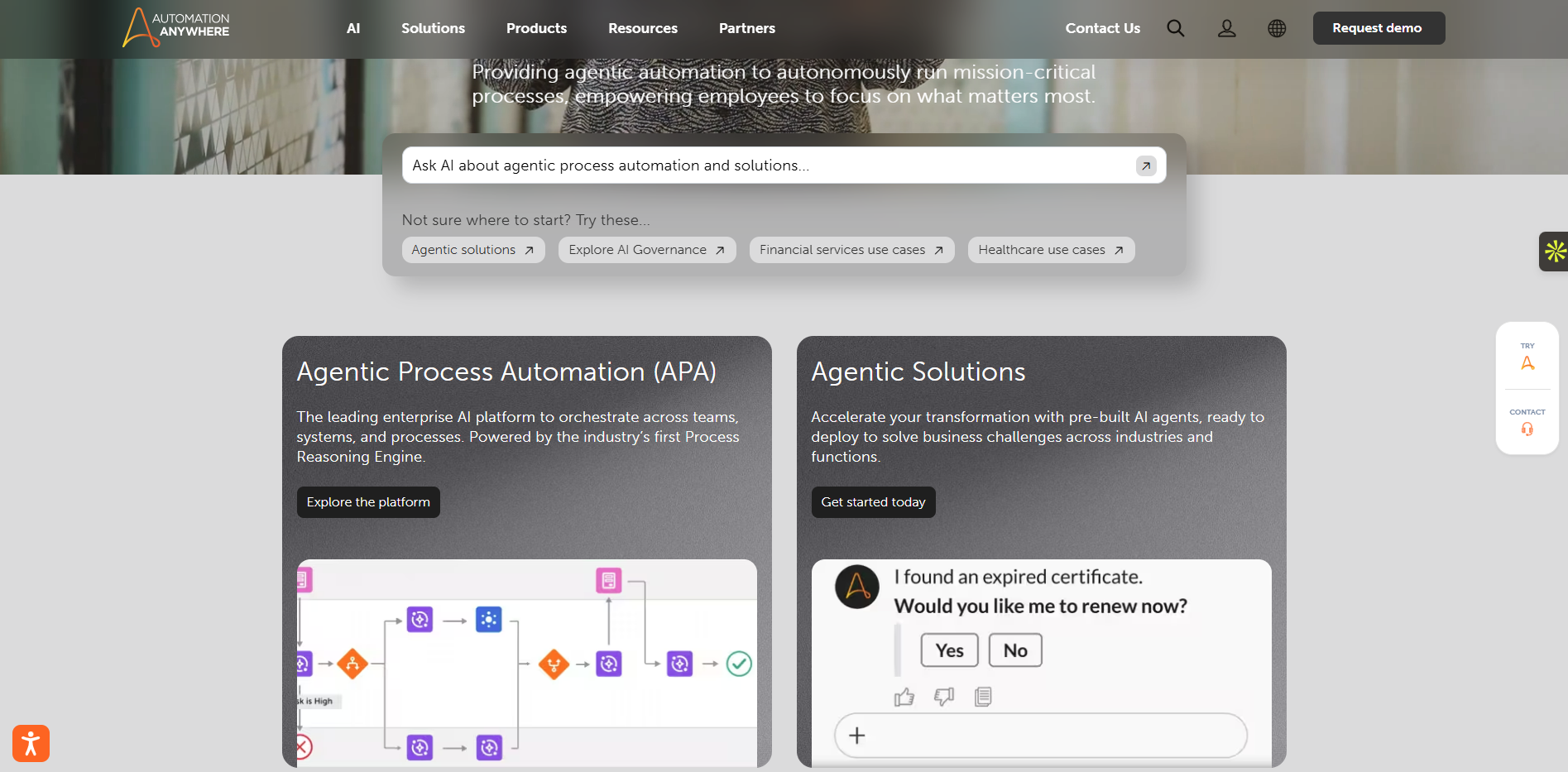
Task: Click Request demo
Action: point(1378,27)
